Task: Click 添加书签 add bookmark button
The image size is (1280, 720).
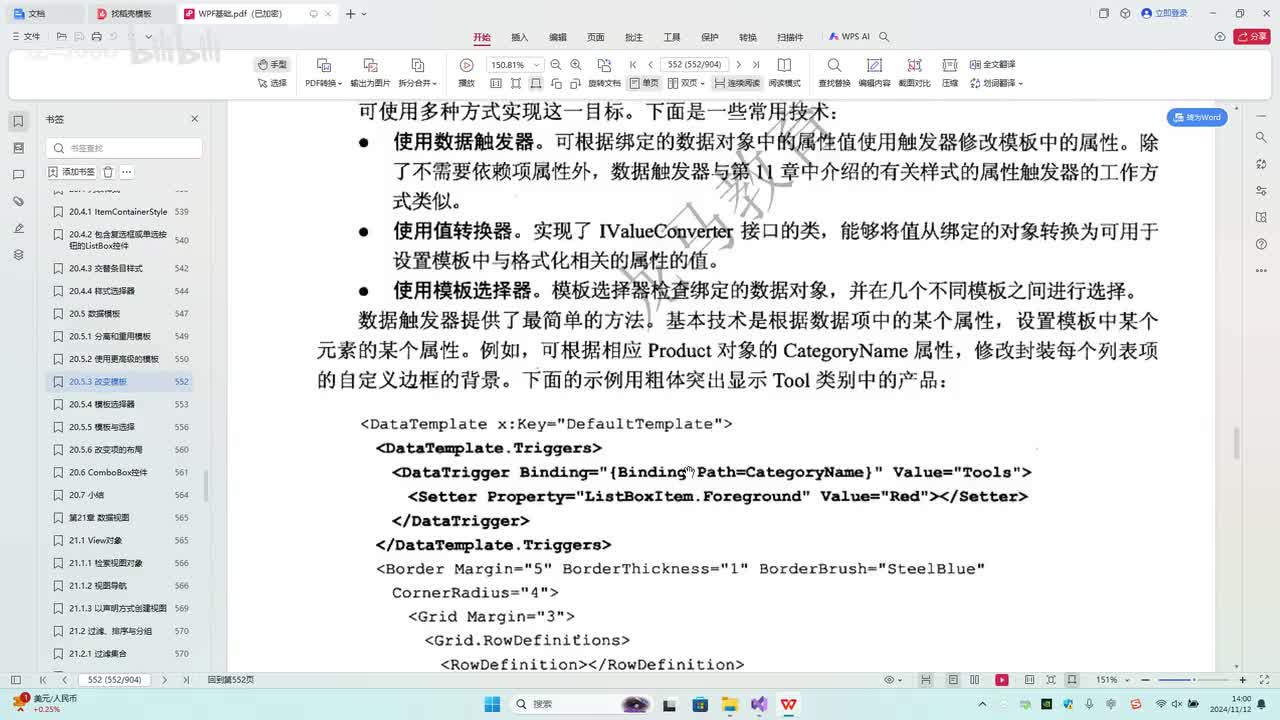Action: pyautogui.click(x=72, y=172)
